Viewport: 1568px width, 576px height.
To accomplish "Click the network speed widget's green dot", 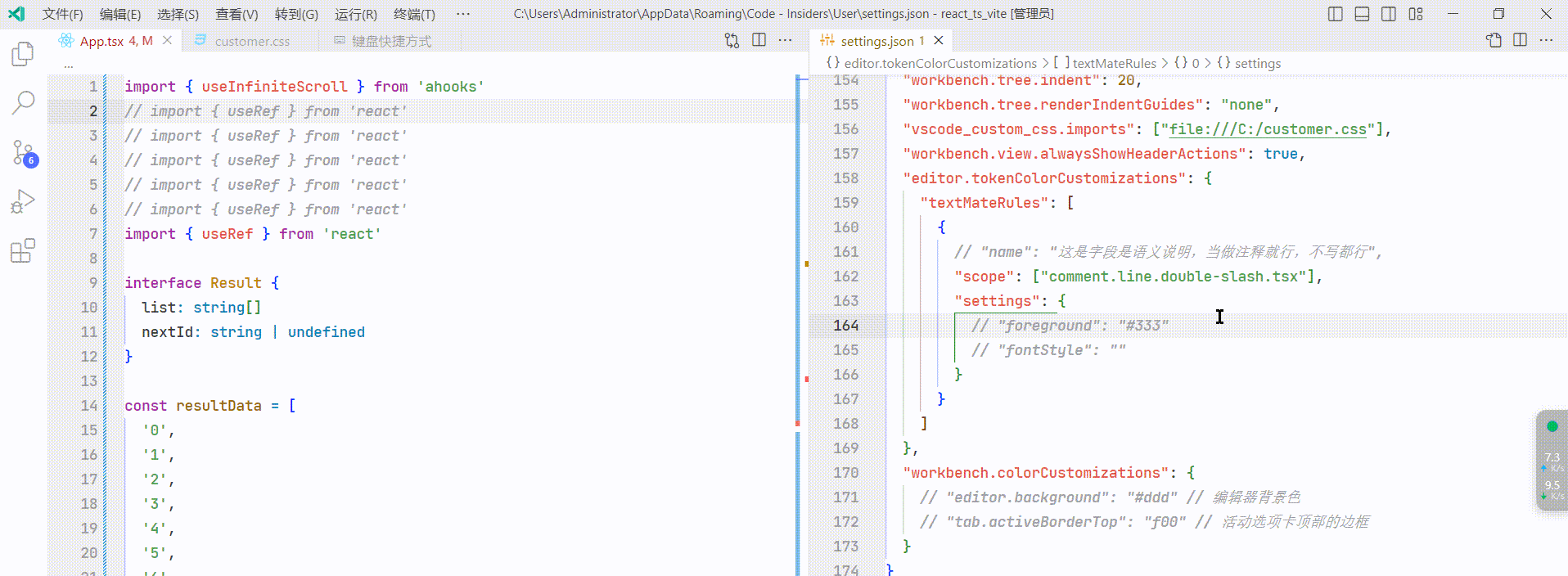I will click(x=1552, y=426).
